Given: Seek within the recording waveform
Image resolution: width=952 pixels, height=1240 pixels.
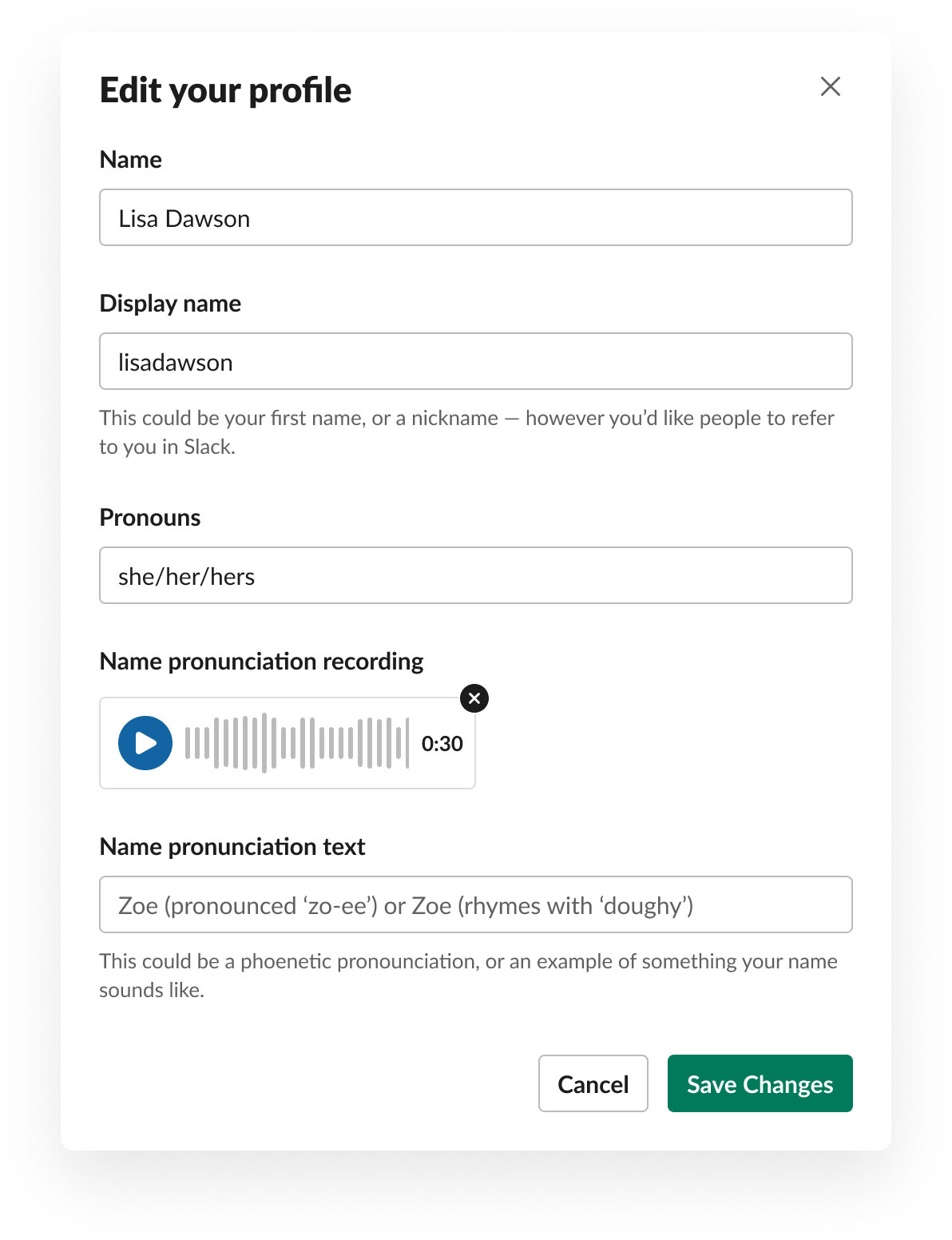Looking at the screenshot, I should point(296,743).
